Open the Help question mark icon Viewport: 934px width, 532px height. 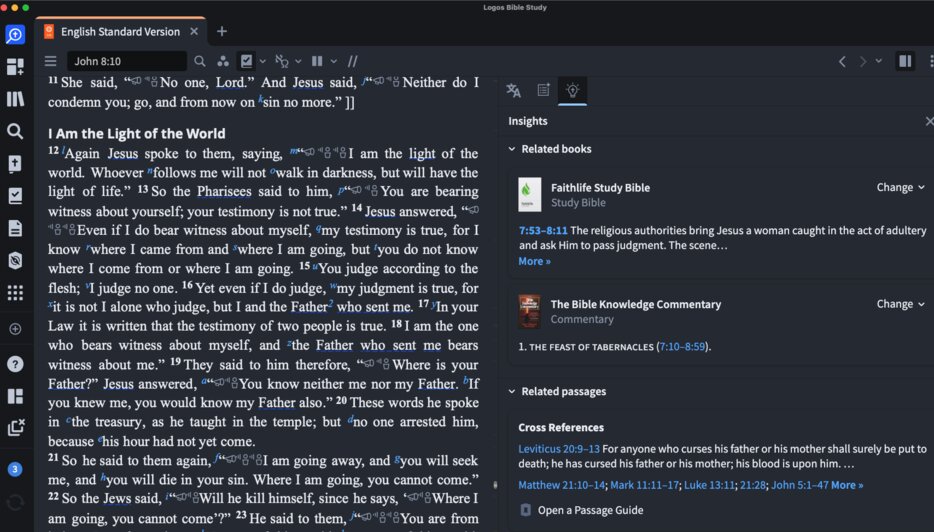coord(15,364)
